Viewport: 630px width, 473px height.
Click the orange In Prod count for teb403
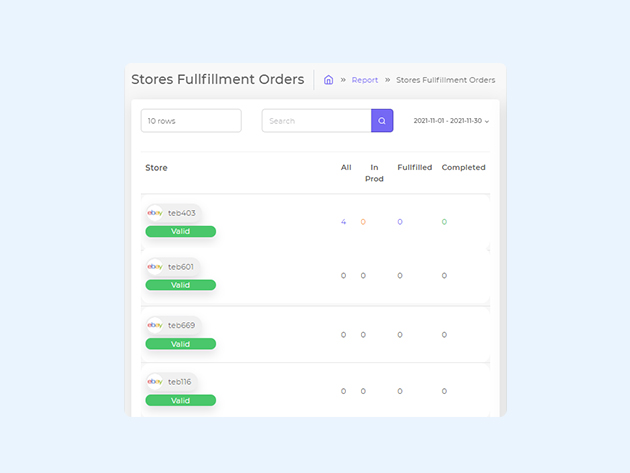click(363, 222)
